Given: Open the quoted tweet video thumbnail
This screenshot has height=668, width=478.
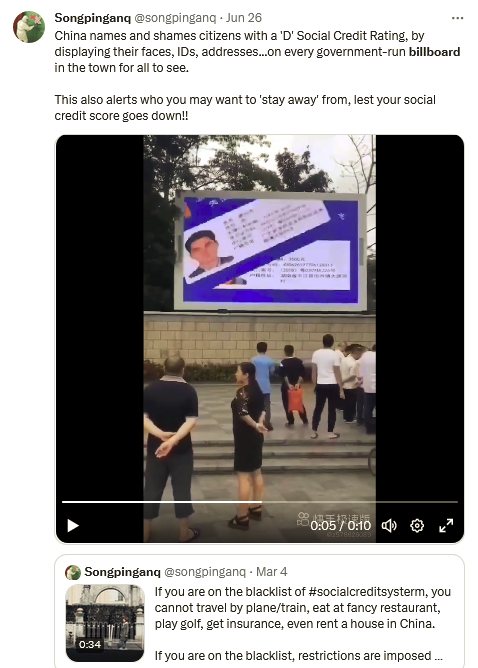Looking at the screenshot, I should (x=105, y=622).
